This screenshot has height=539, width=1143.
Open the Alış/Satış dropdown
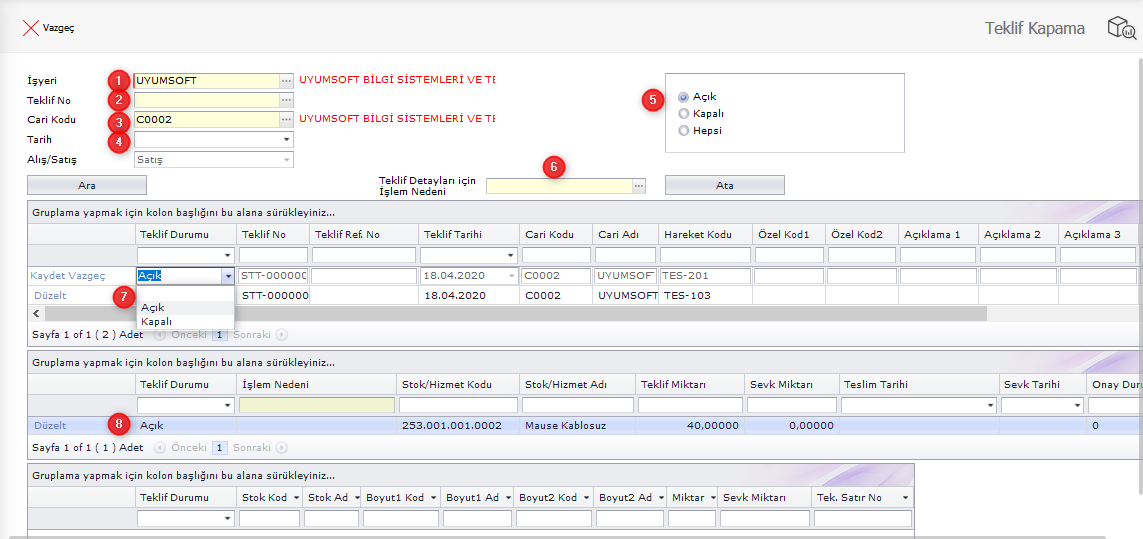click(286, 159)
